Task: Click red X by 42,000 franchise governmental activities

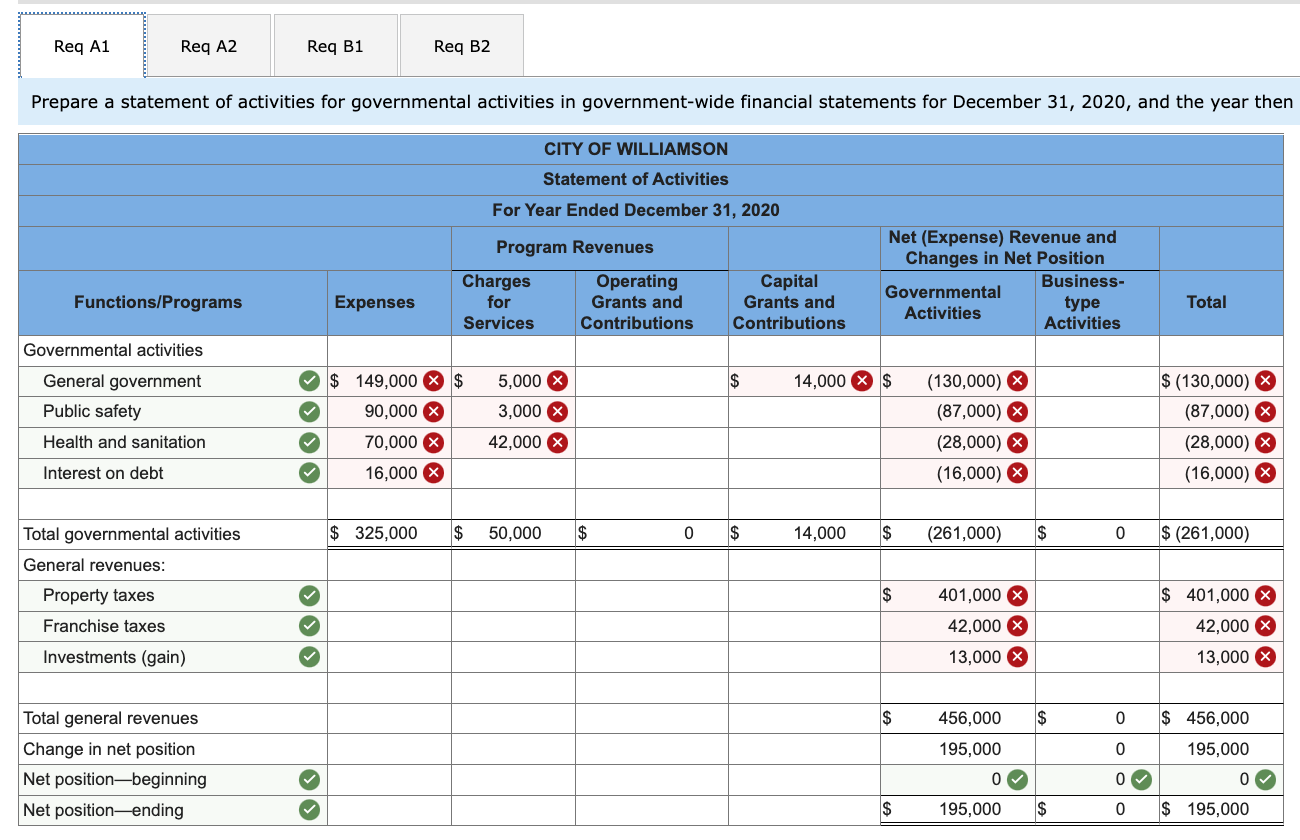Action: coord(1016,626)
